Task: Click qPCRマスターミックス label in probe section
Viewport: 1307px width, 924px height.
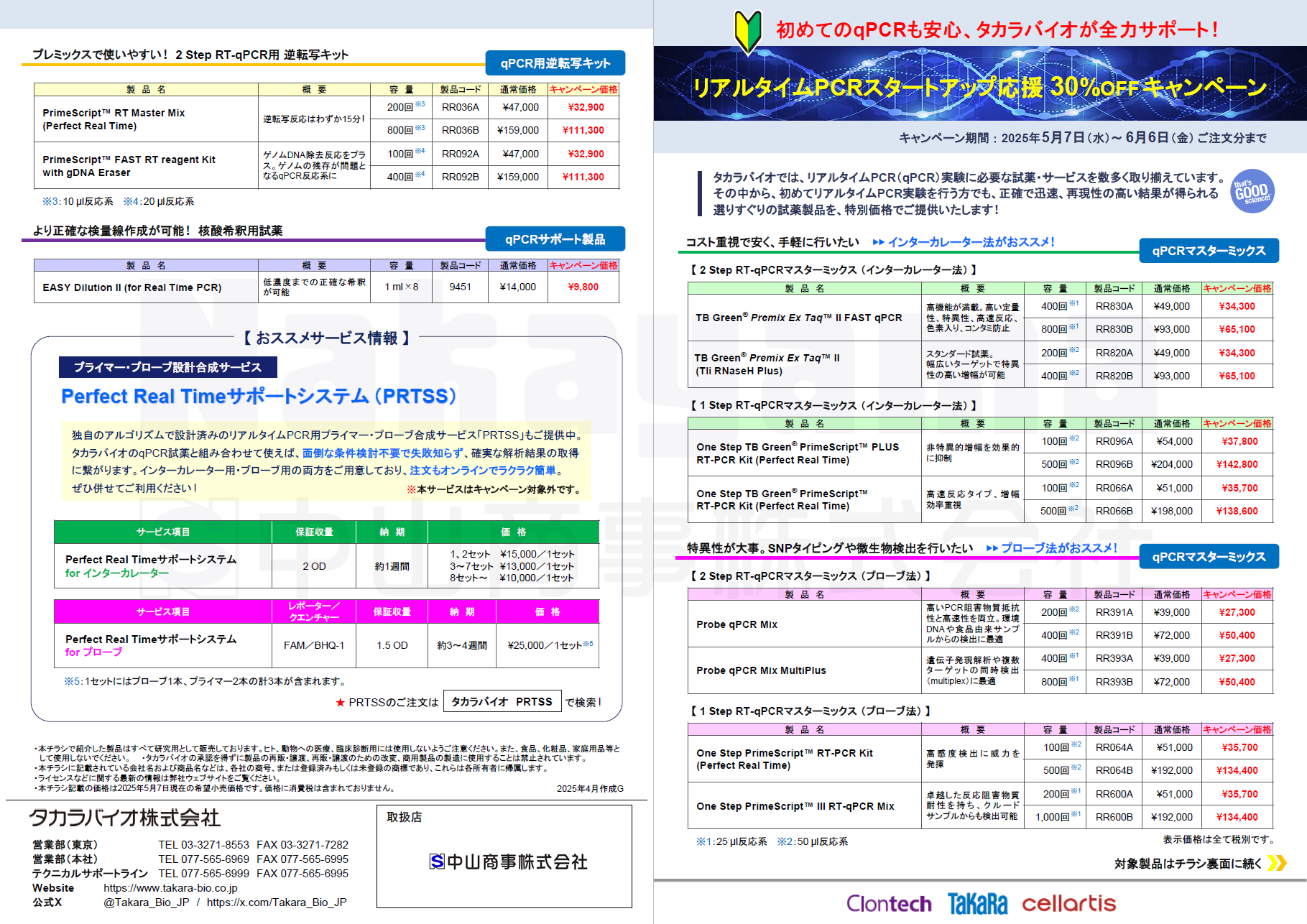Action: coord(1209,557)
